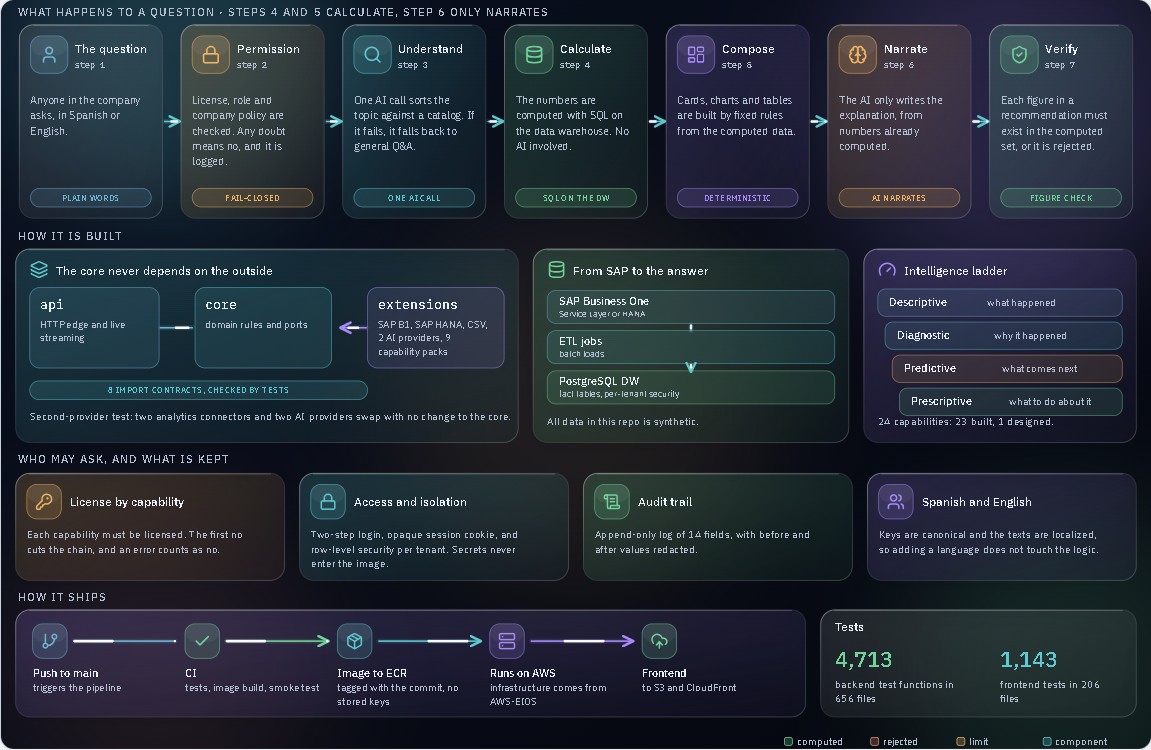This screenshot has height=750, width=1151.
Task: Click the FAIL-CLOSED pill
Action: click(253, 198)
